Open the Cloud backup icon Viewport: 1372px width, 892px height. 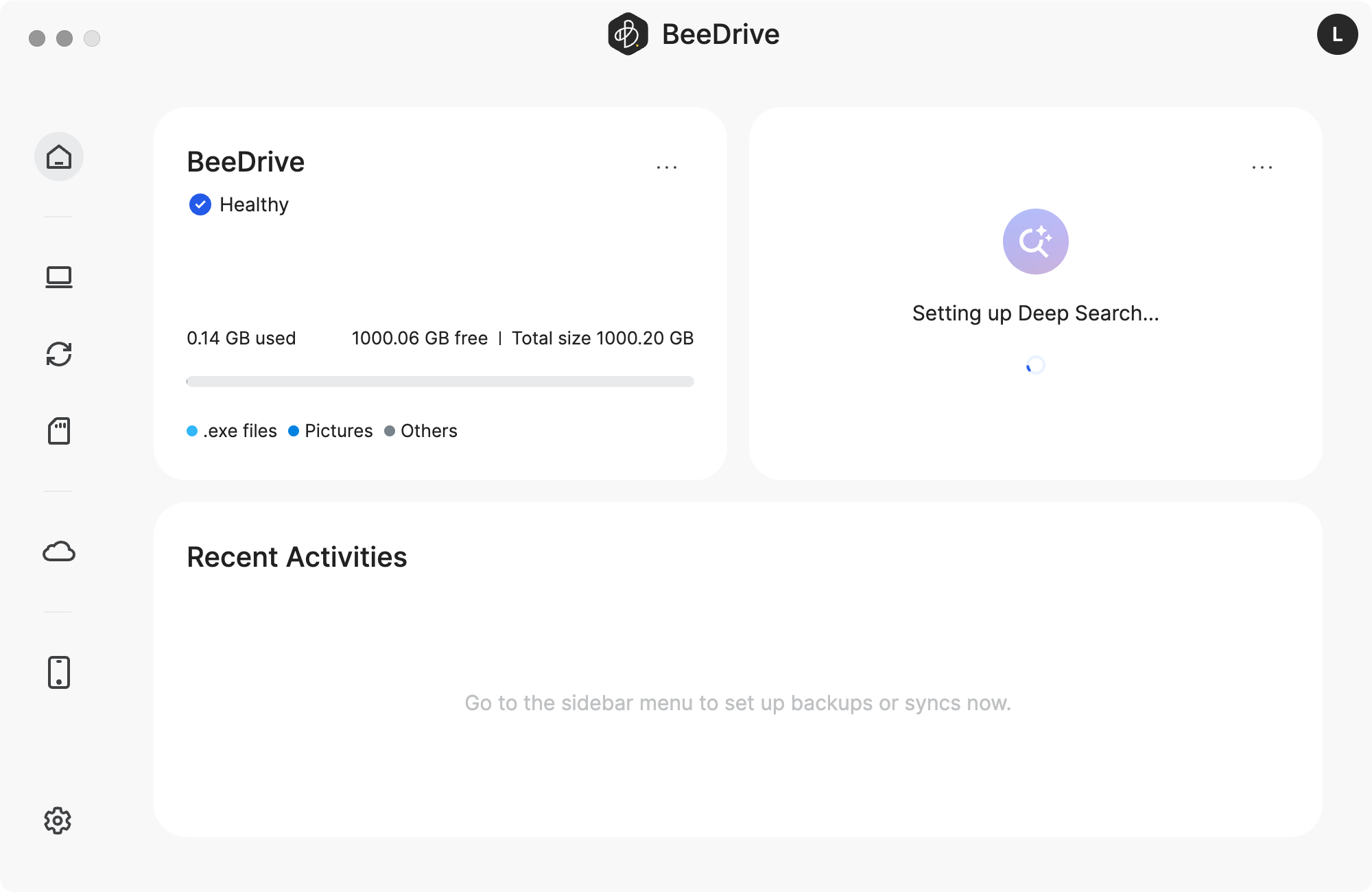[x=59, y=552]
